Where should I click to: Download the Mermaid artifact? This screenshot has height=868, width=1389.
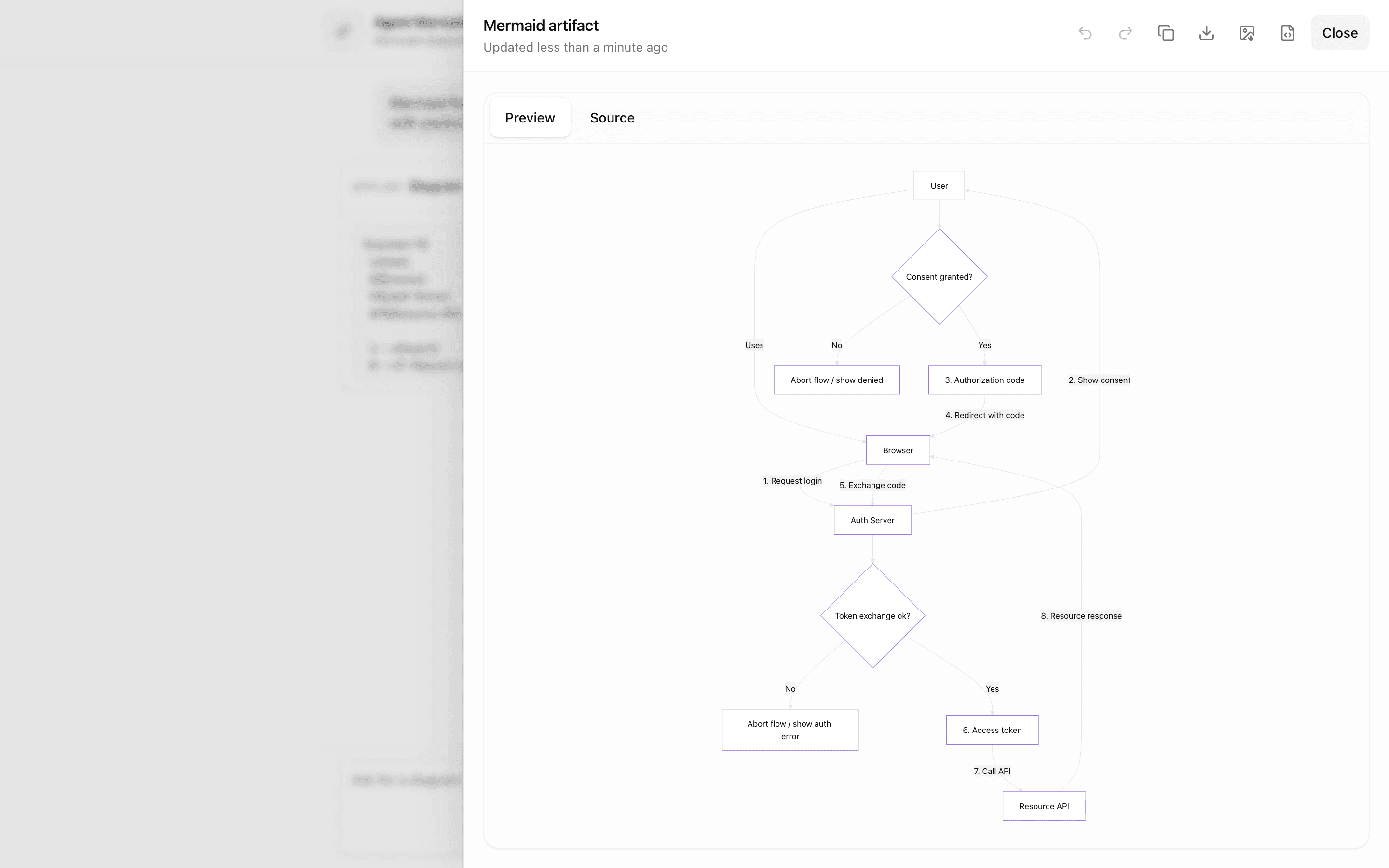[x=1207, y=33]
